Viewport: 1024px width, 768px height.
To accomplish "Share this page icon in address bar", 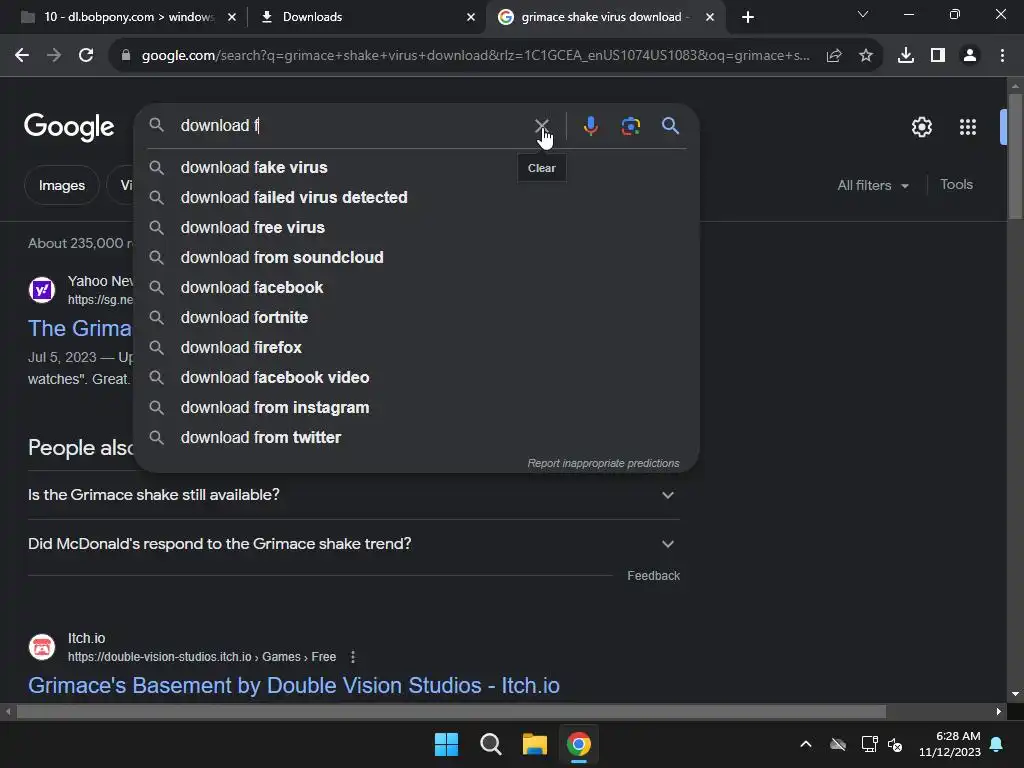I will pos(834,56).
